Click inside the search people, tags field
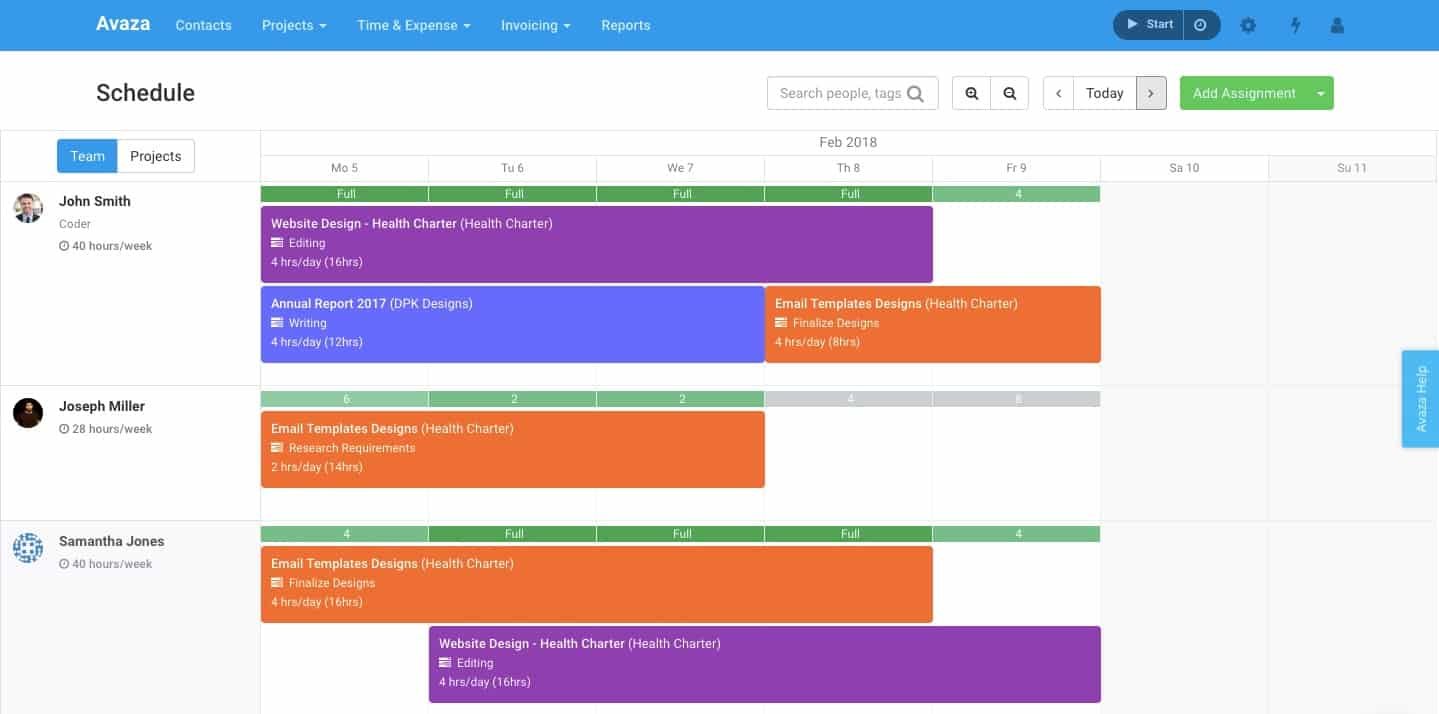The height and width of the screenshot is (714, 1439). (840, 92)
